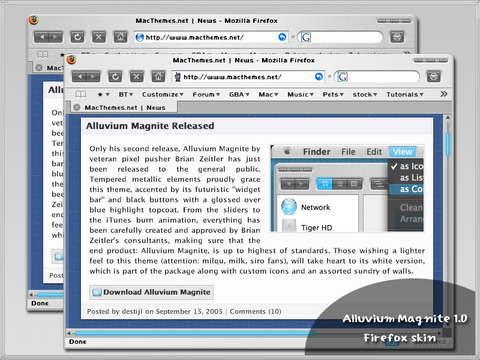Click the Go arrow beside front URL

tap(319, 77)
